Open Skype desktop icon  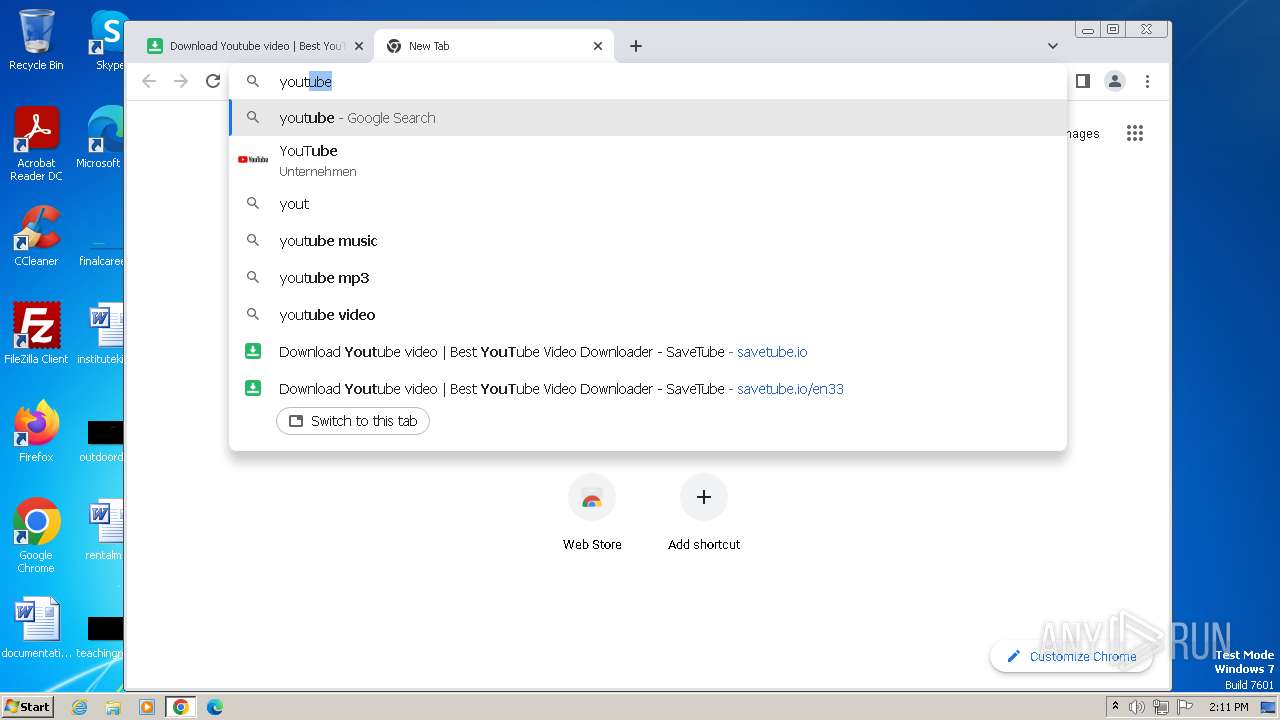click(x=108, y=40)
